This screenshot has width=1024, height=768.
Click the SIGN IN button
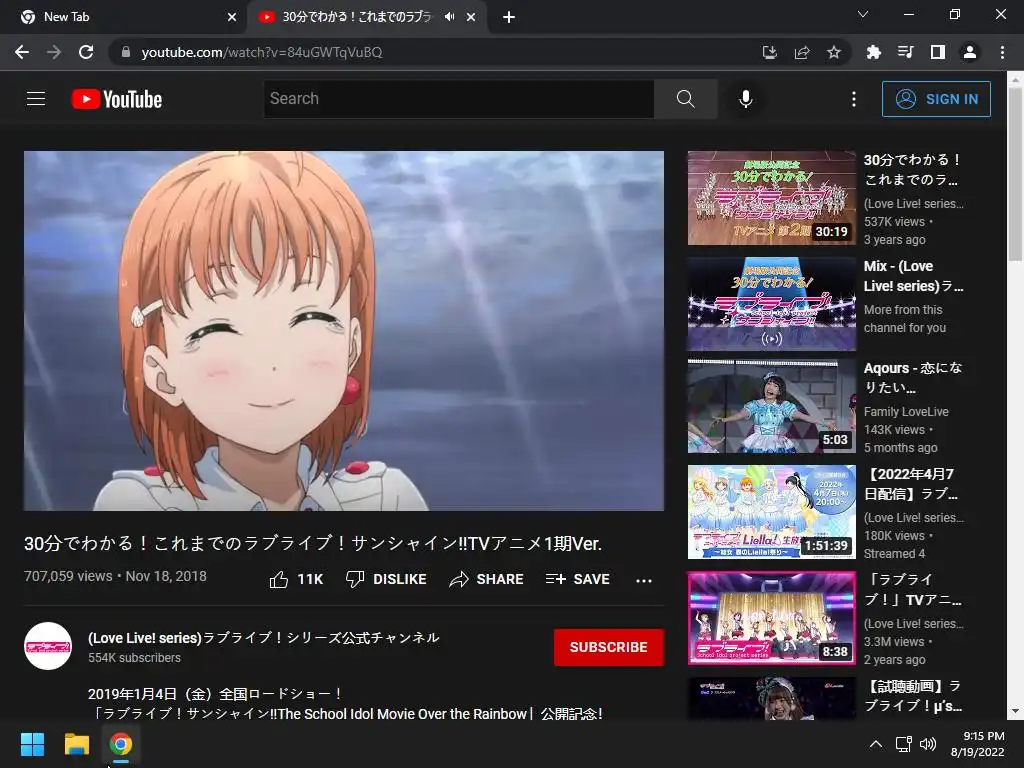[x=936, y=99]
